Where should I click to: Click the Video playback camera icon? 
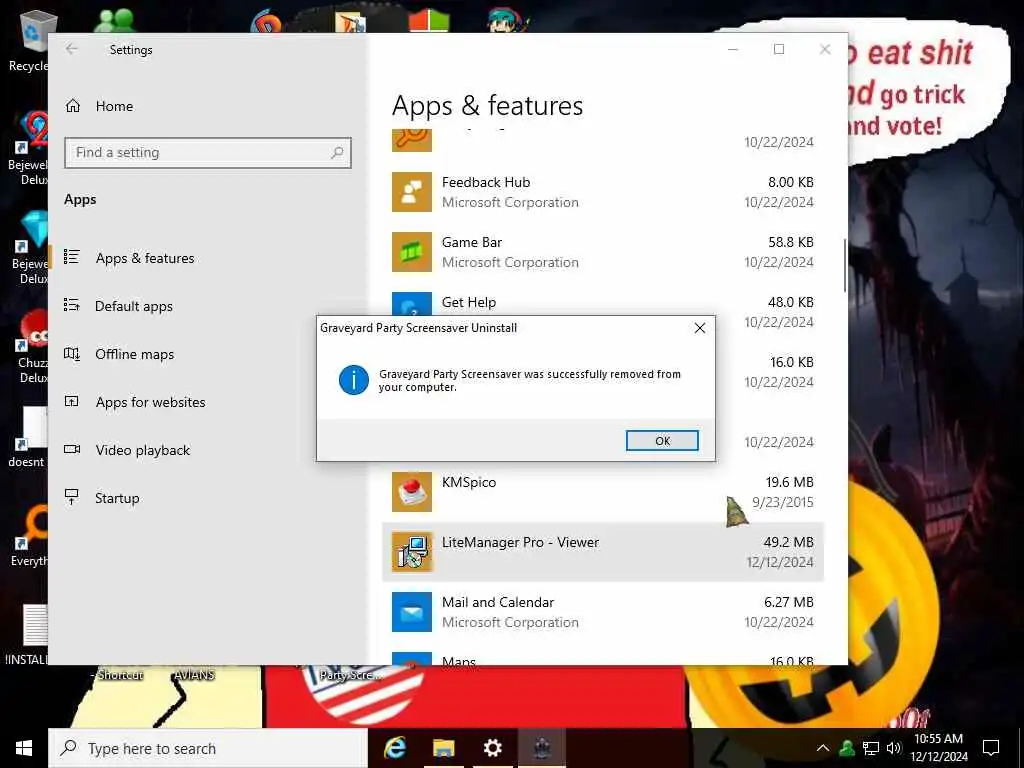72,449
